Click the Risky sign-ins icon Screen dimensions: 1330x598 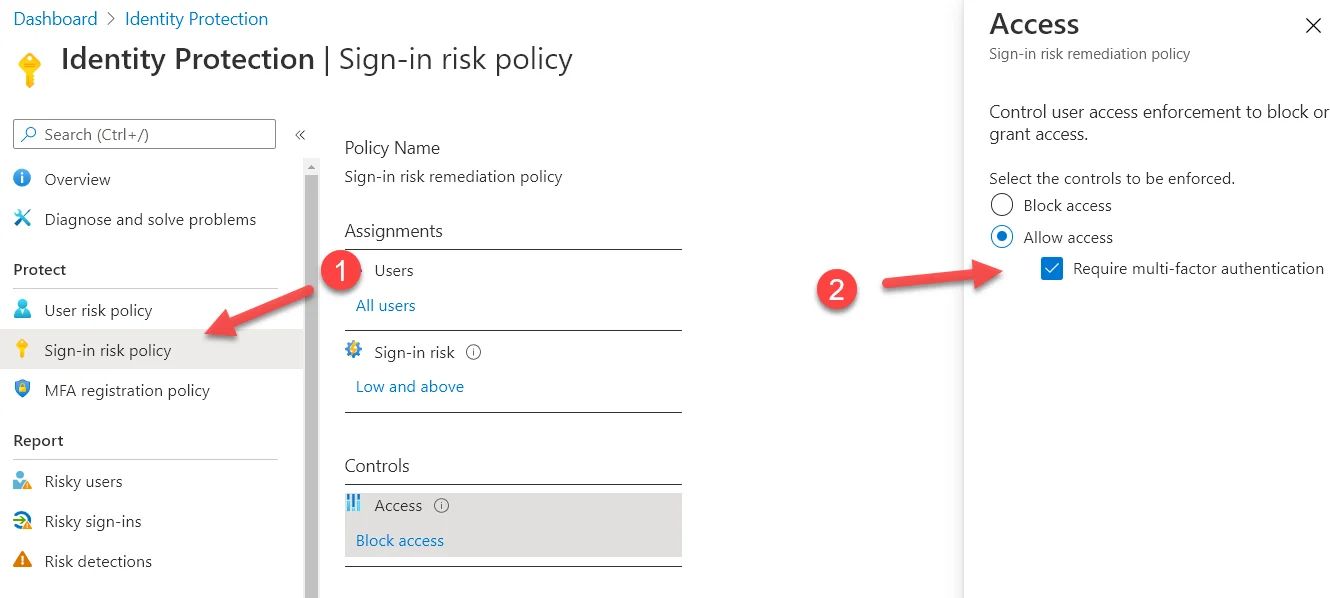click(x=22, y=520)
